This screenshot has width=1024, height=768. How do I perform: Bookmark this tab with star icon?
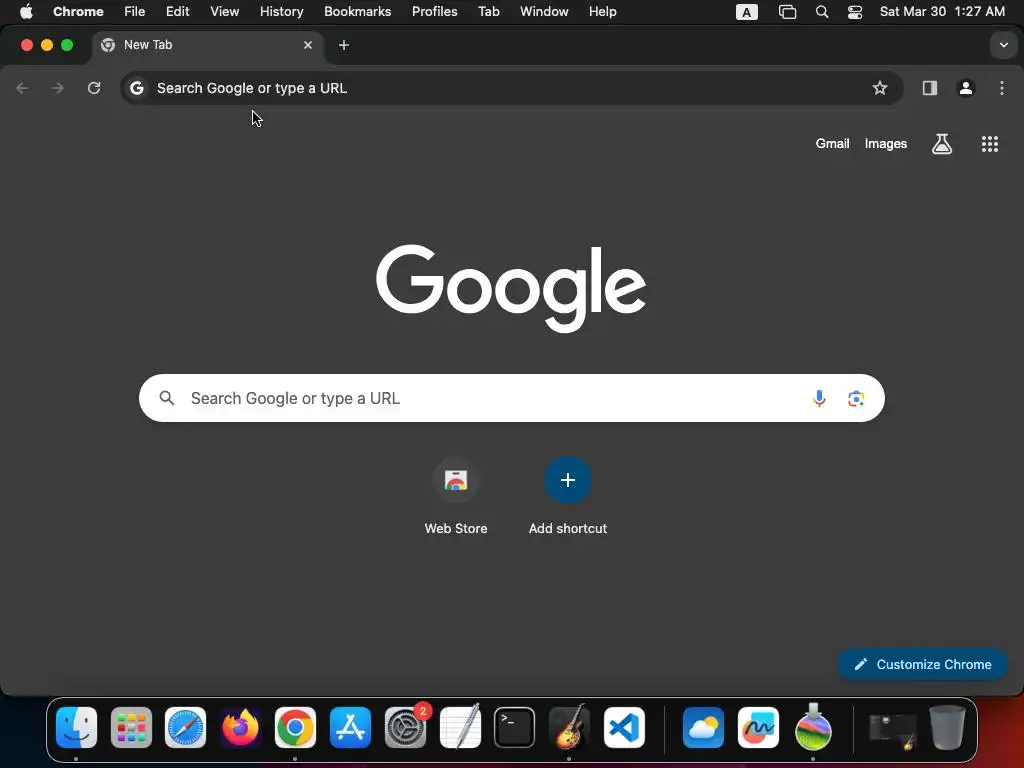(x=880, y=88)
